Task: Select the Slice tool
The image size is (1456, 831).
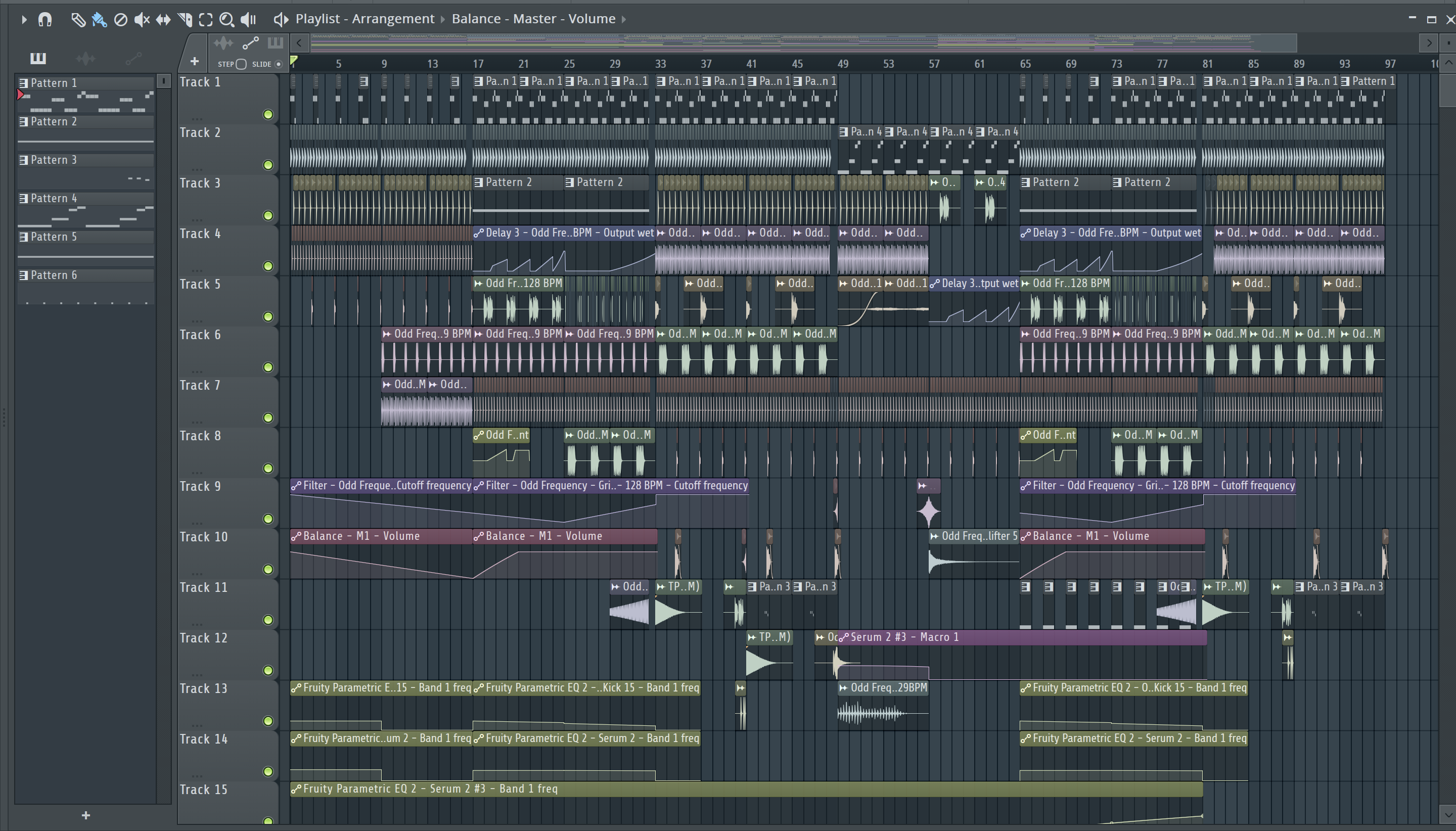Action: tap(185, 19)
